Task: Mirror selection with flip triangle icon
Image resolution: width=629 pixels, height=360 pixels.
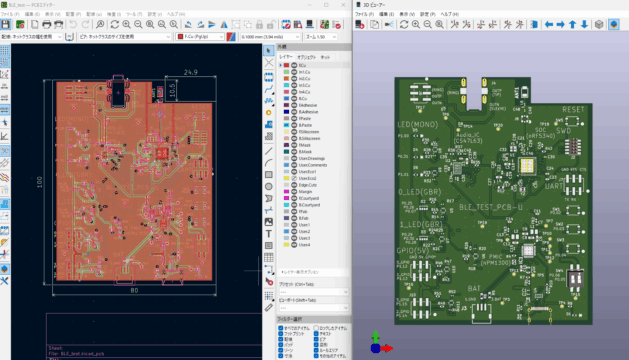Action: (x=224, y=24)
